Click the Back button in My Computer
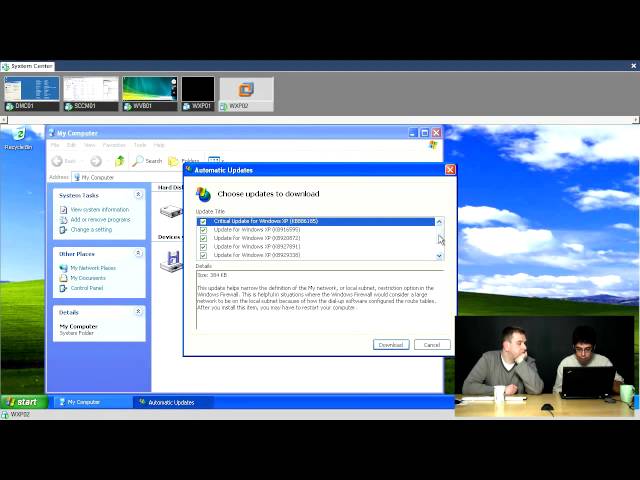Viewport: 640px width, 480px height. [x=64, y=161]
